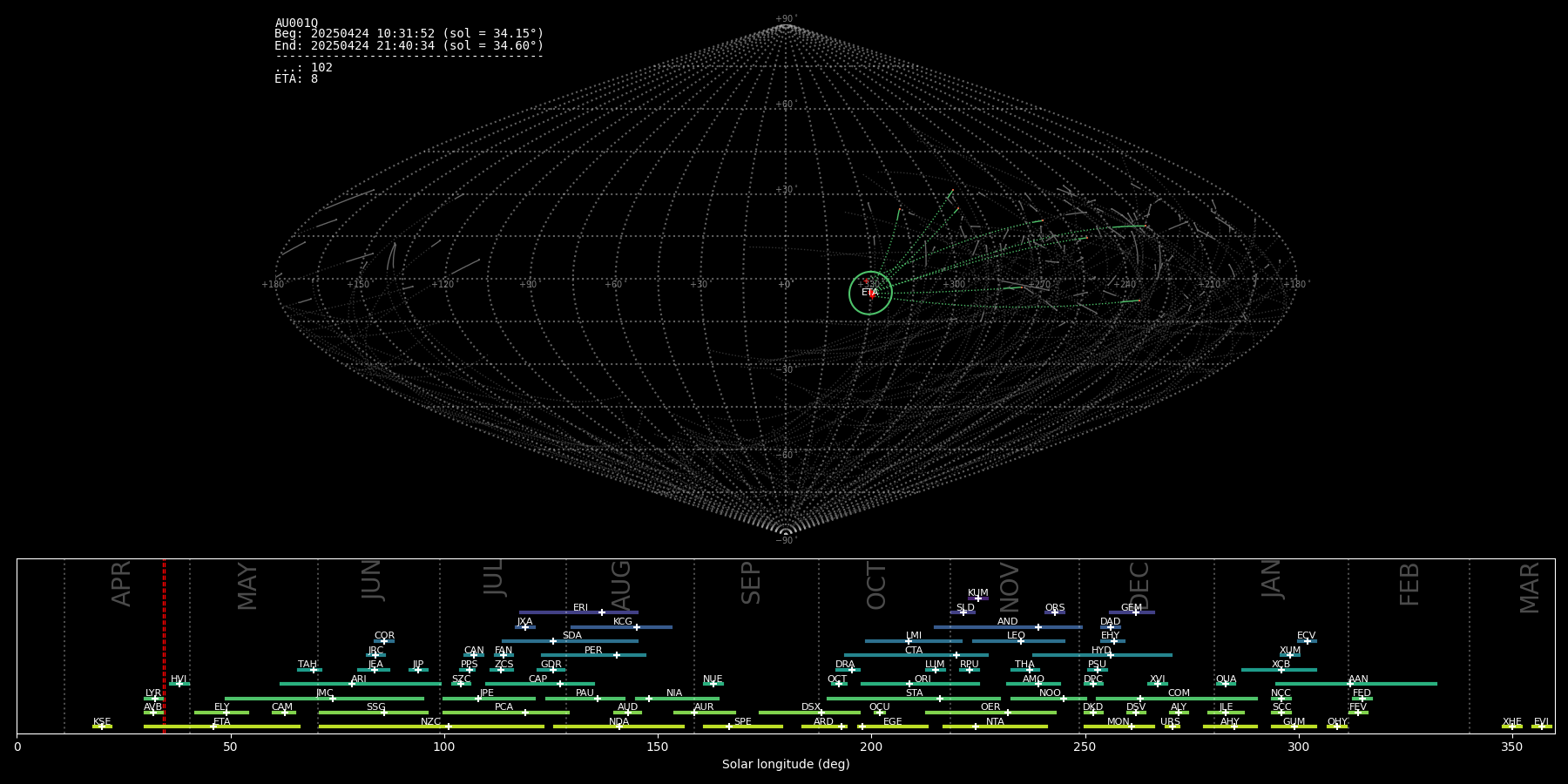
Task: Select the EVI shower bar
Action: click(1542, 727)
